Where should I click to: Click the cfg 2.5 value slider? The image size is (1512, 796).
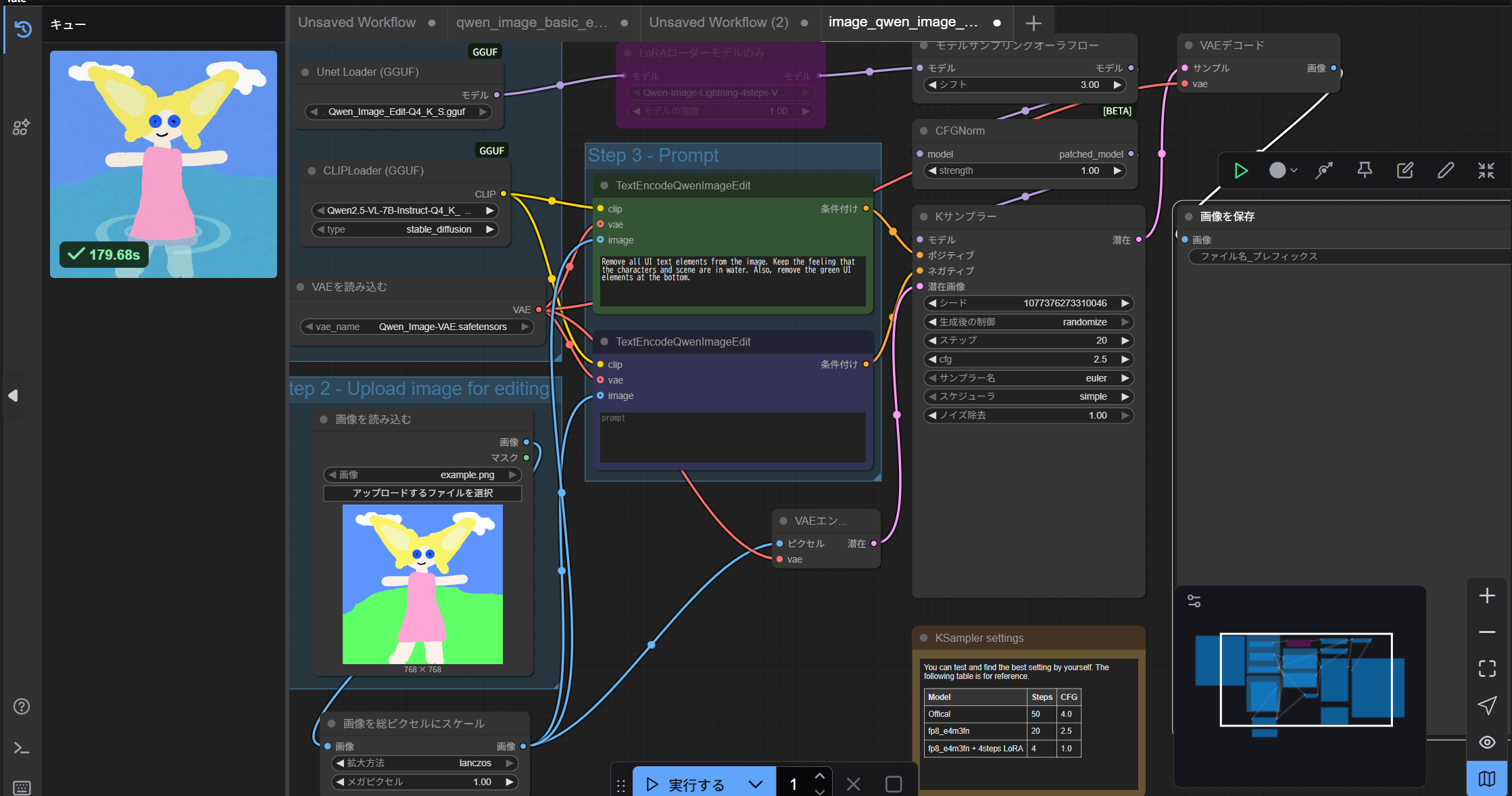(1027, 359)
